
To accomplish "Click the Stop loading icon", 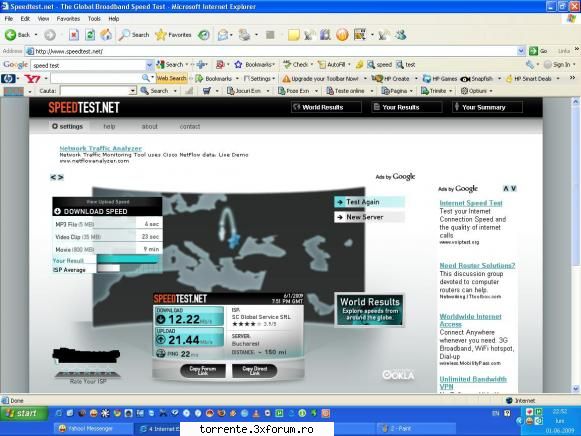I will click(74, 35).
